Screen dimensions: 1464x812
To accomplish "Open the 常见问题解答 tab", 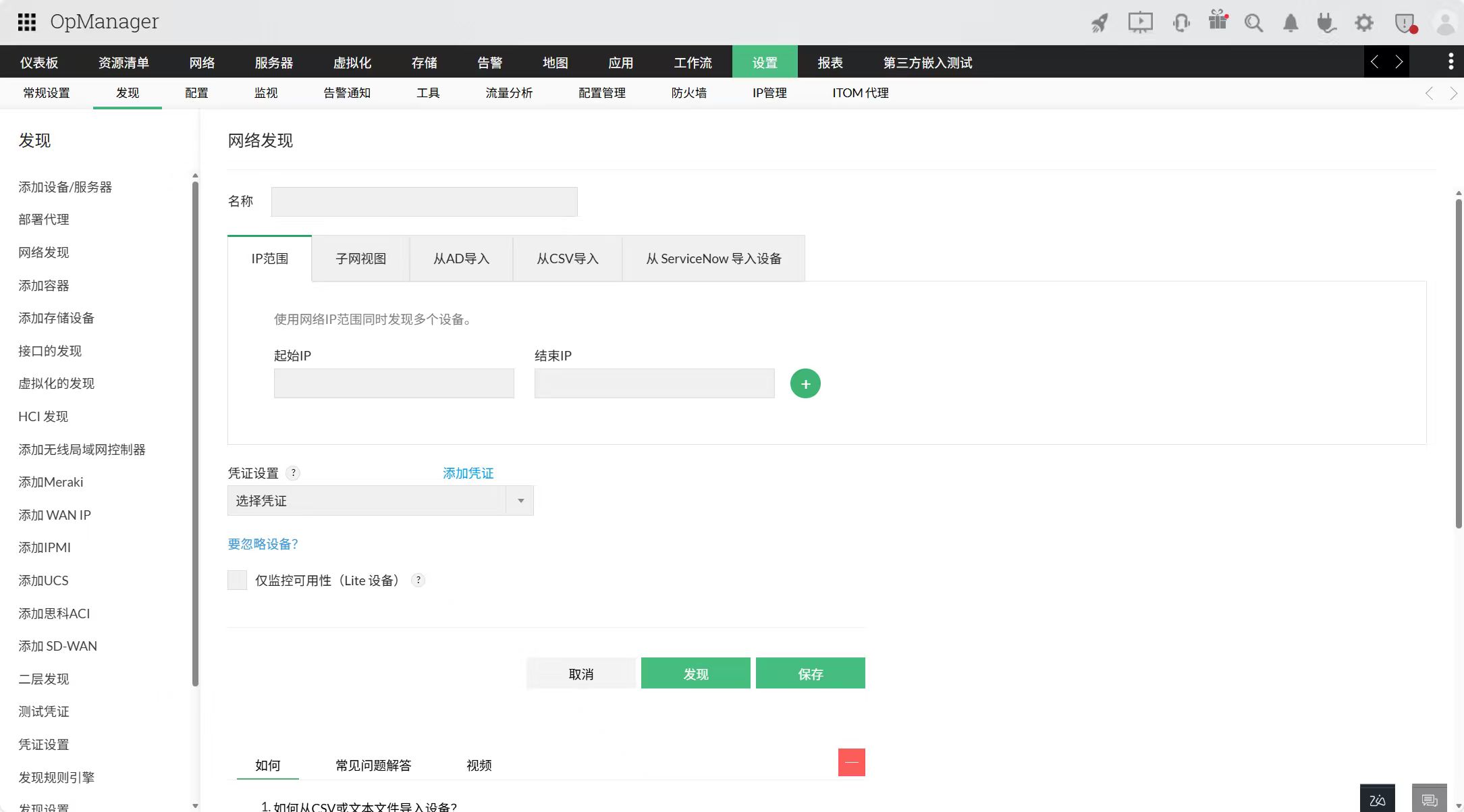I will point(374,765).
